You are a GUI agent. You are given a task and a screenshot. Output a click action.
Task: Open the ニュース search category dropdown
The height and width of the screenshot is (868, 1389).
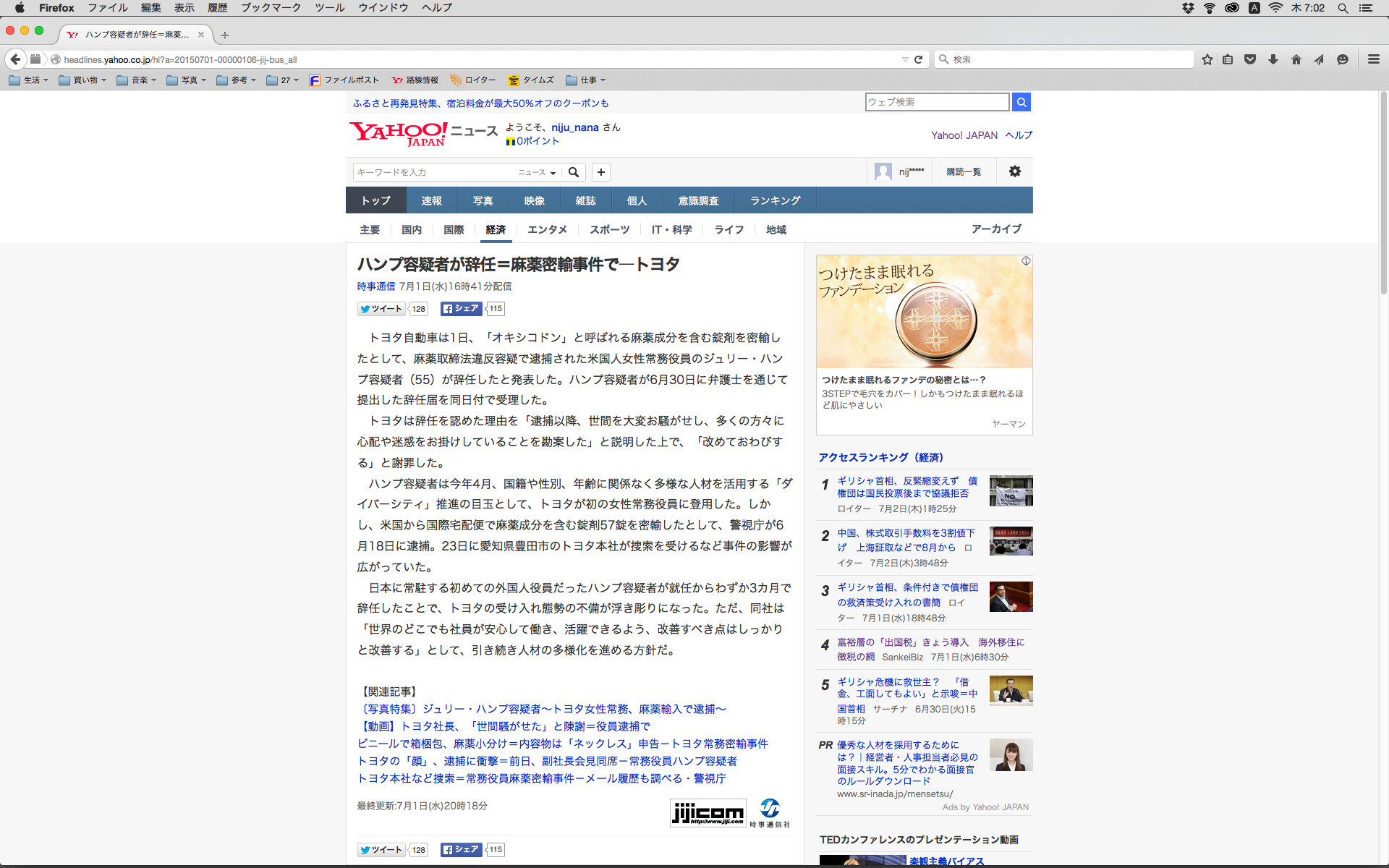537,172
